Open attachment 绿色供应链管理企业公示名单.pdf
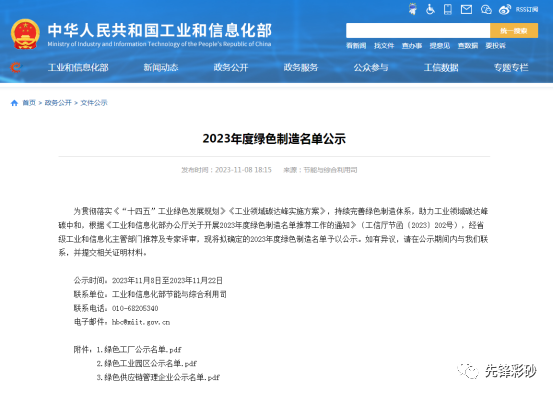 pyautogui.click(x=162, y=377)
